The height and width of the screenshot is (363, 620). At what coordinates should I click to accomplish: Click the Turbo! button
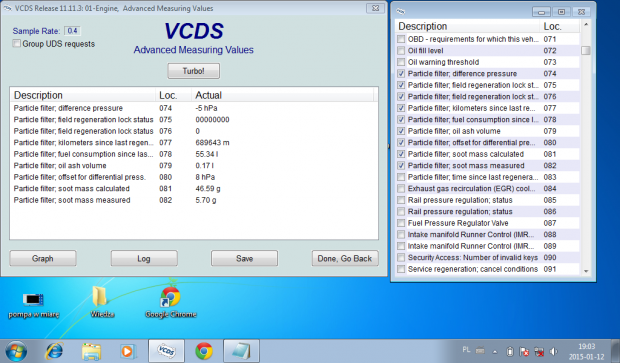pyautogui.click(x=193, y=71)
